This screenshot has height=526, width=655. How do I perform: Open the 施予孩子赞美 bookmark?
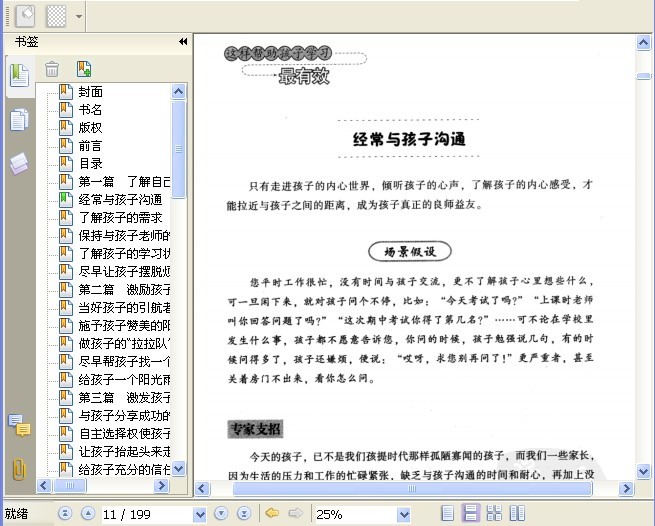click(124, 326)
